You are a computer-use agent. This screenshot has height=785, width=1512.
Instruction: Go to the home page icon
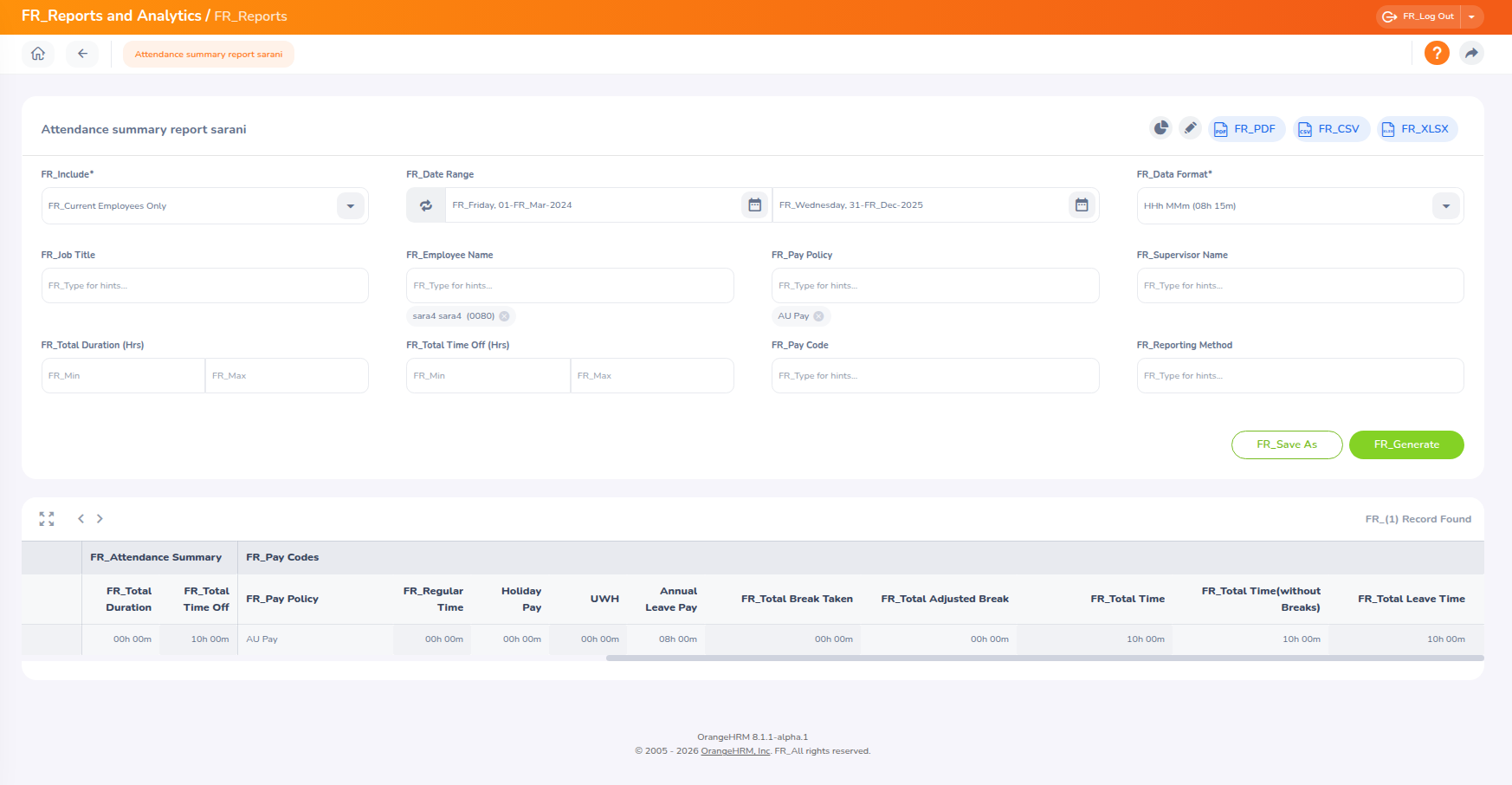(x=38, y=54)
